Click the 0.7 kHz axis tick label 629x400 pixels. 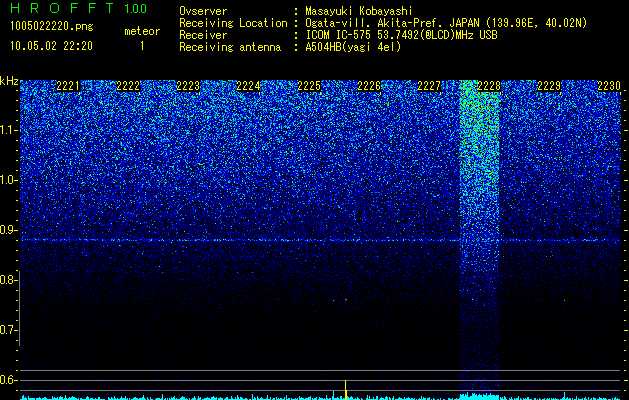tap(9, 331)
